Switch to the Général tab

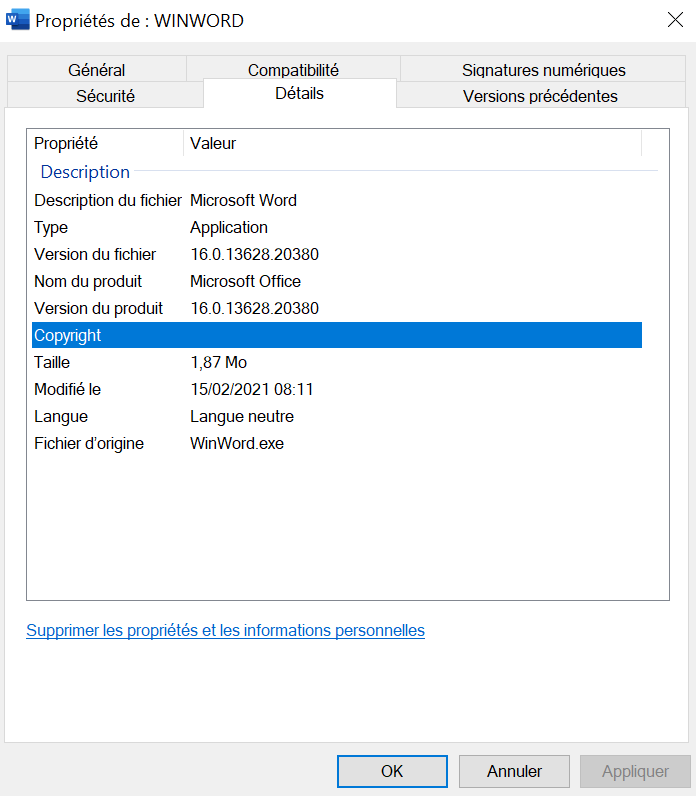pyautogui.click(x=96, y=70)
